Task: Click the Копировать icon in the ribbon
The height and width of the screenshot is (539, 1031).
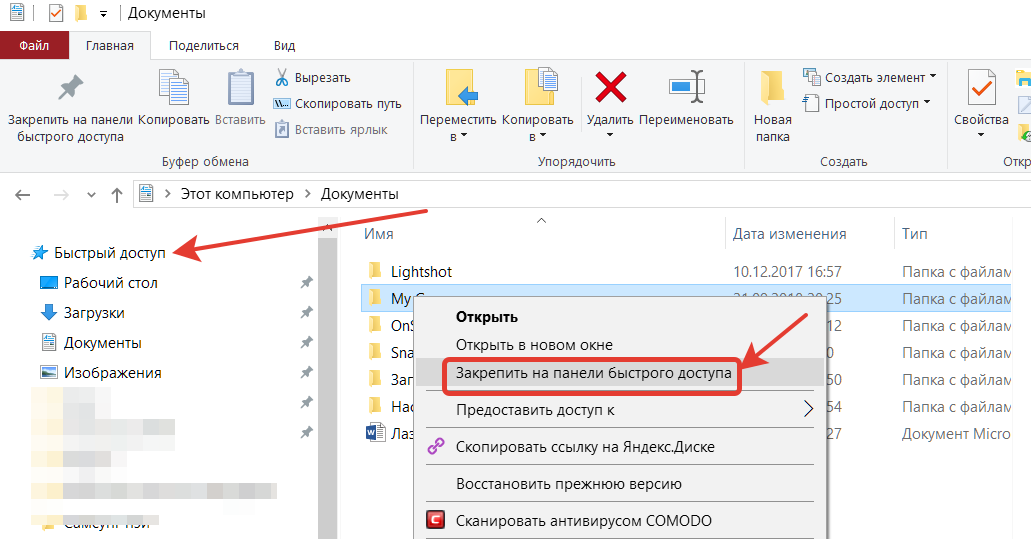Action: tap(173, 88)
